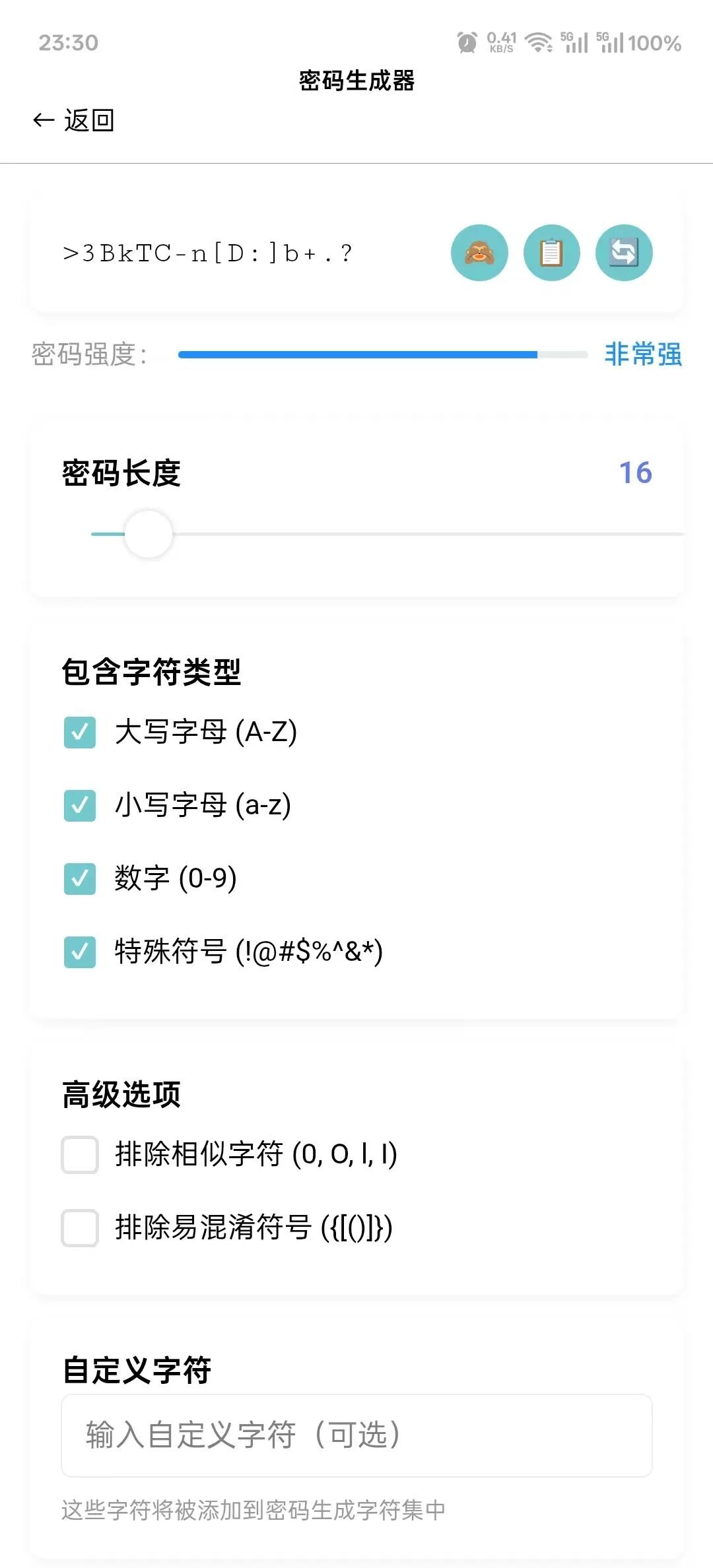
Task: Tap the first 5G signal icon
Action: (x=574, y=42)
